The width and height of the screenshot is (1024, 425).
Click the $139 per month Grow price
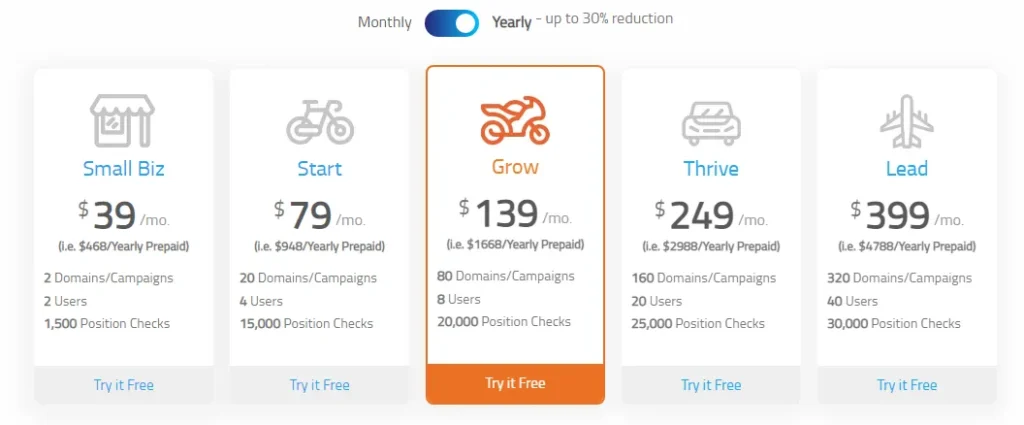(x=515, y=213)
